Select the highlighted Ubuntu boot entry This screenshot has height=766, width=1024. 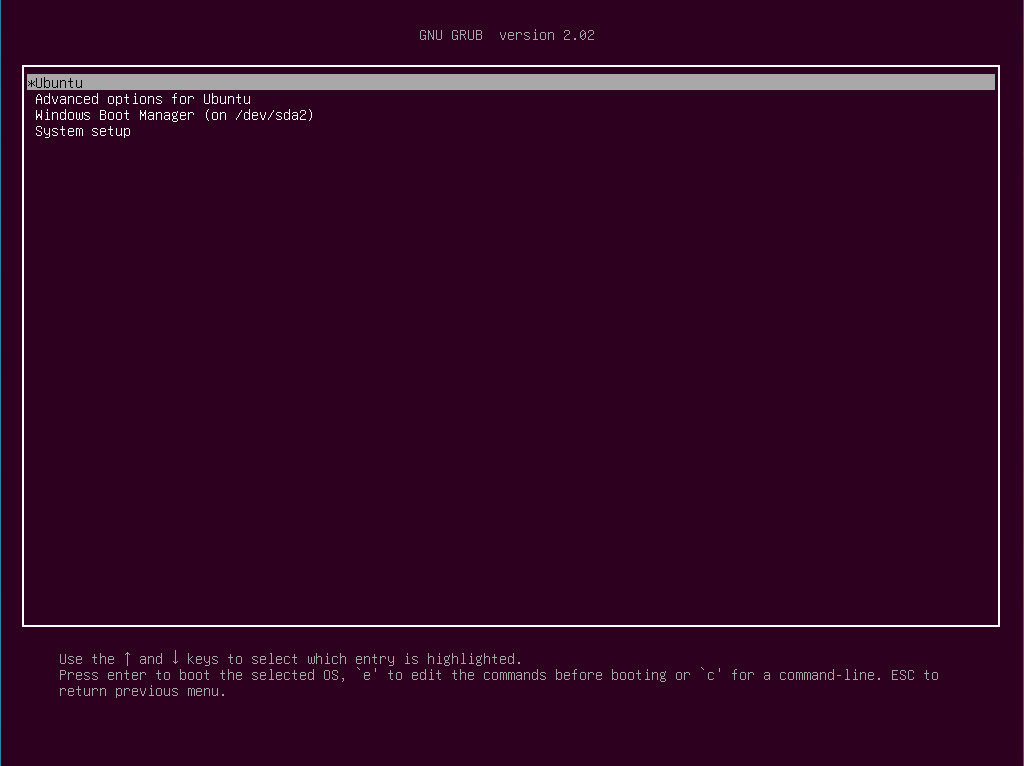point(511,82)
